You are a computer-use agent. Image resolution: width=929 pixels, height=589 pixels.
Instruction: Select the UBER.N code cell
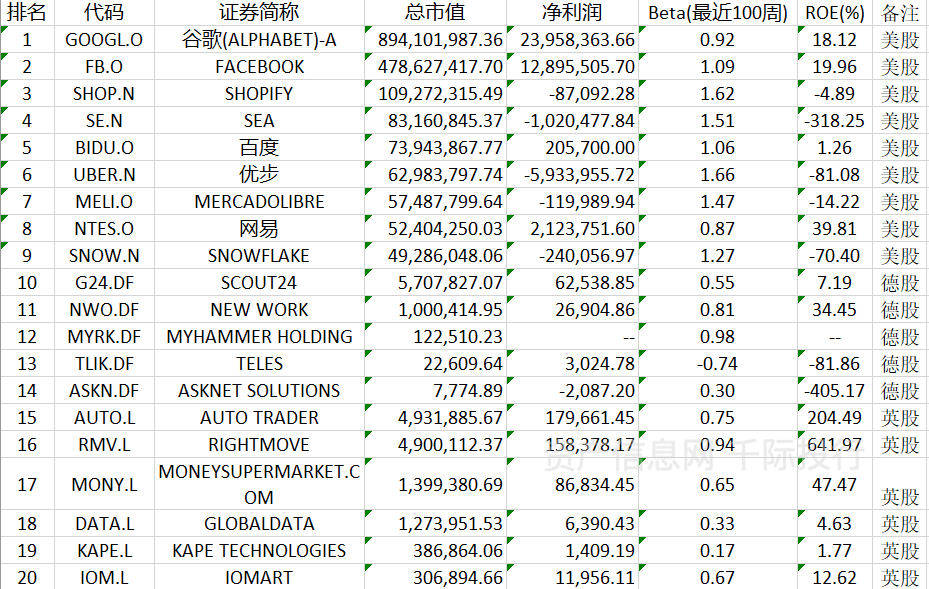point(104,175)
